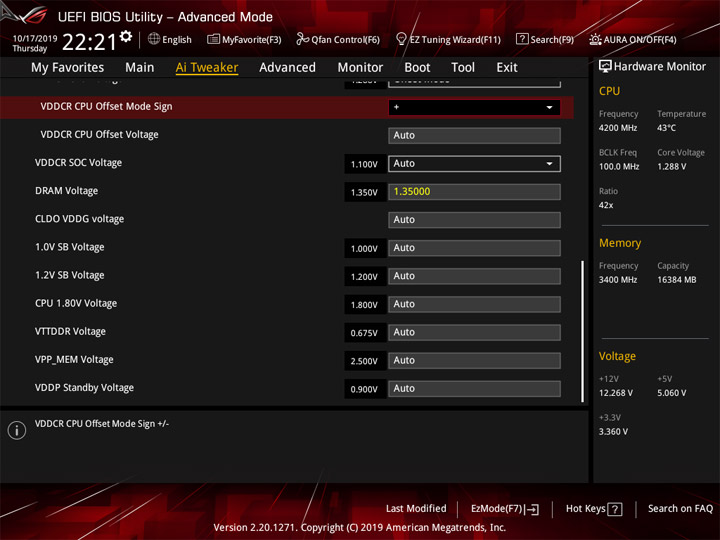This screenshot has height=540, width=720.
Task: Select VPP_MEM Voltage label
Action: 74,360
